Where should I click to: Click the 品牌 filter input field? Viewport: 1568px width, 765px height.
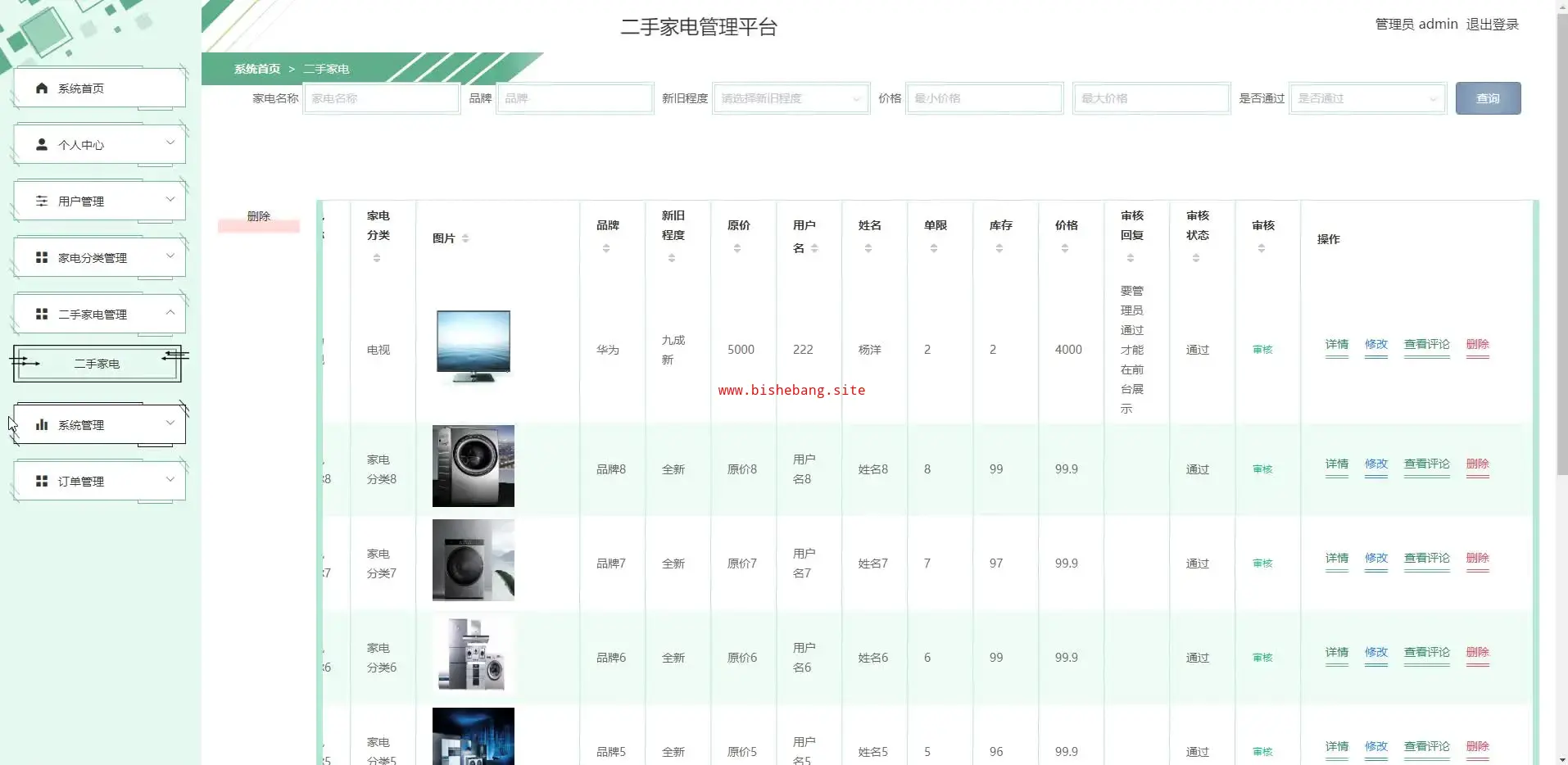pos(574,98)
